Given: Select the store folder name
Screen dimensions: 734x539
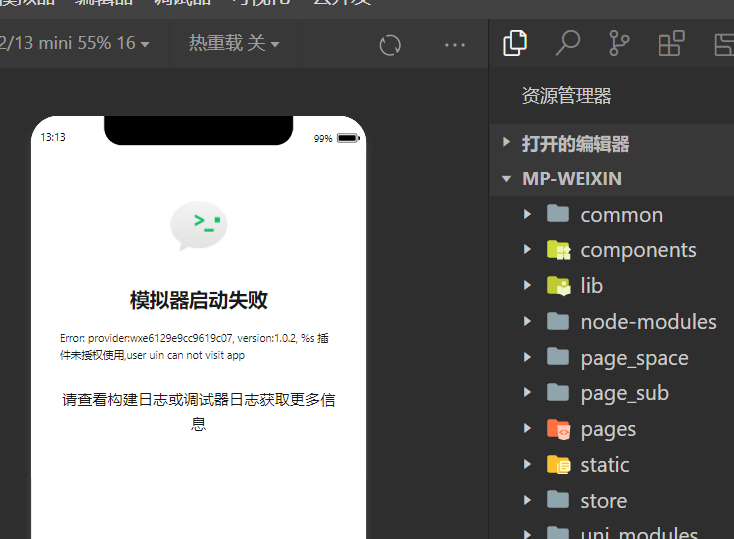Looking at the screenshot, I should coord(604,501).
